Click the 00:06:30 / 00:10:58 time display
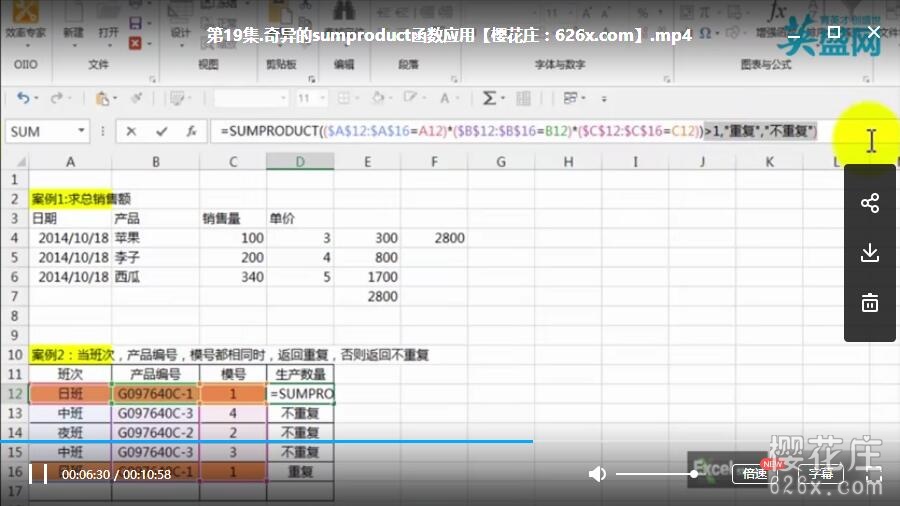Image resolution: width=900 pixels, height=506 pixels. (x=116, y=474)
